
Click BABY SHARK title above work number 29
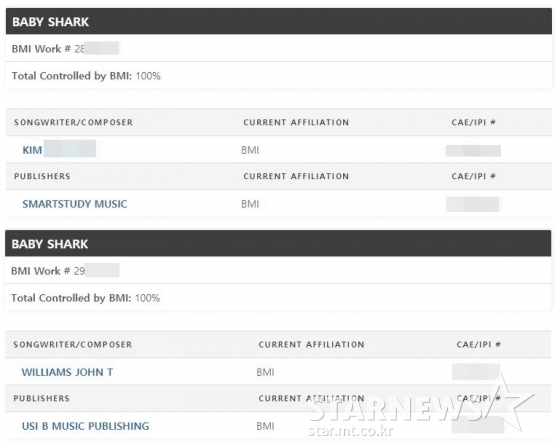tap(50, 244)
